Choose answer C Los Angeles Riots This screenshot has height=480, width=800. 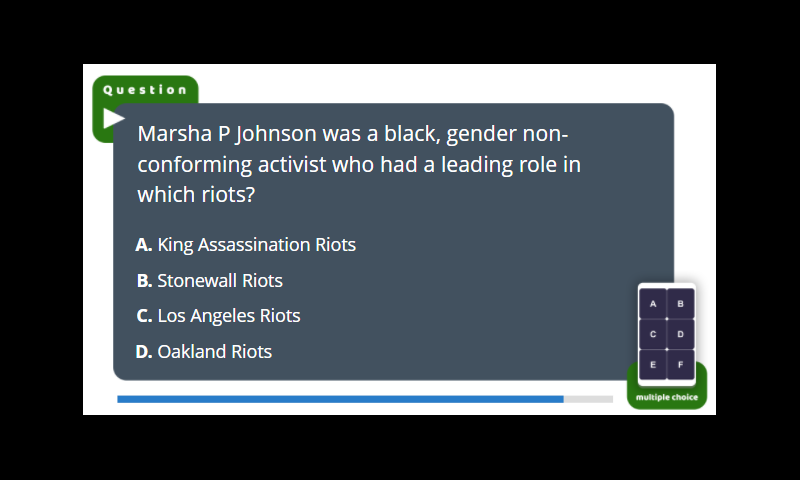pos(218,316)
